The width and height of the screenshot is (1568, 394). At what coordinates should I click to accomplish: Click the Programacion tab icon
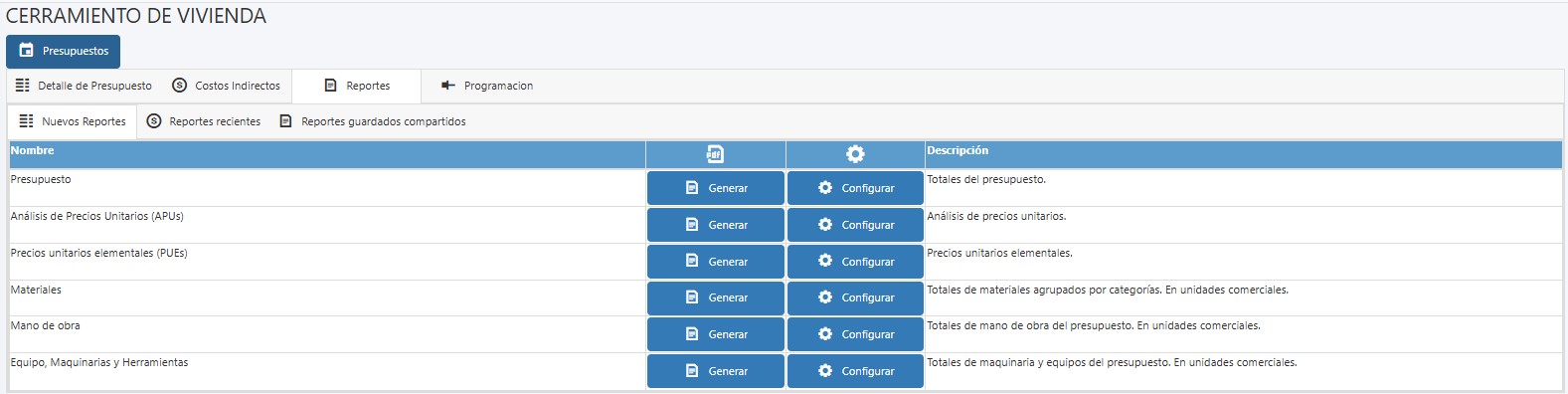click(448, 86)
